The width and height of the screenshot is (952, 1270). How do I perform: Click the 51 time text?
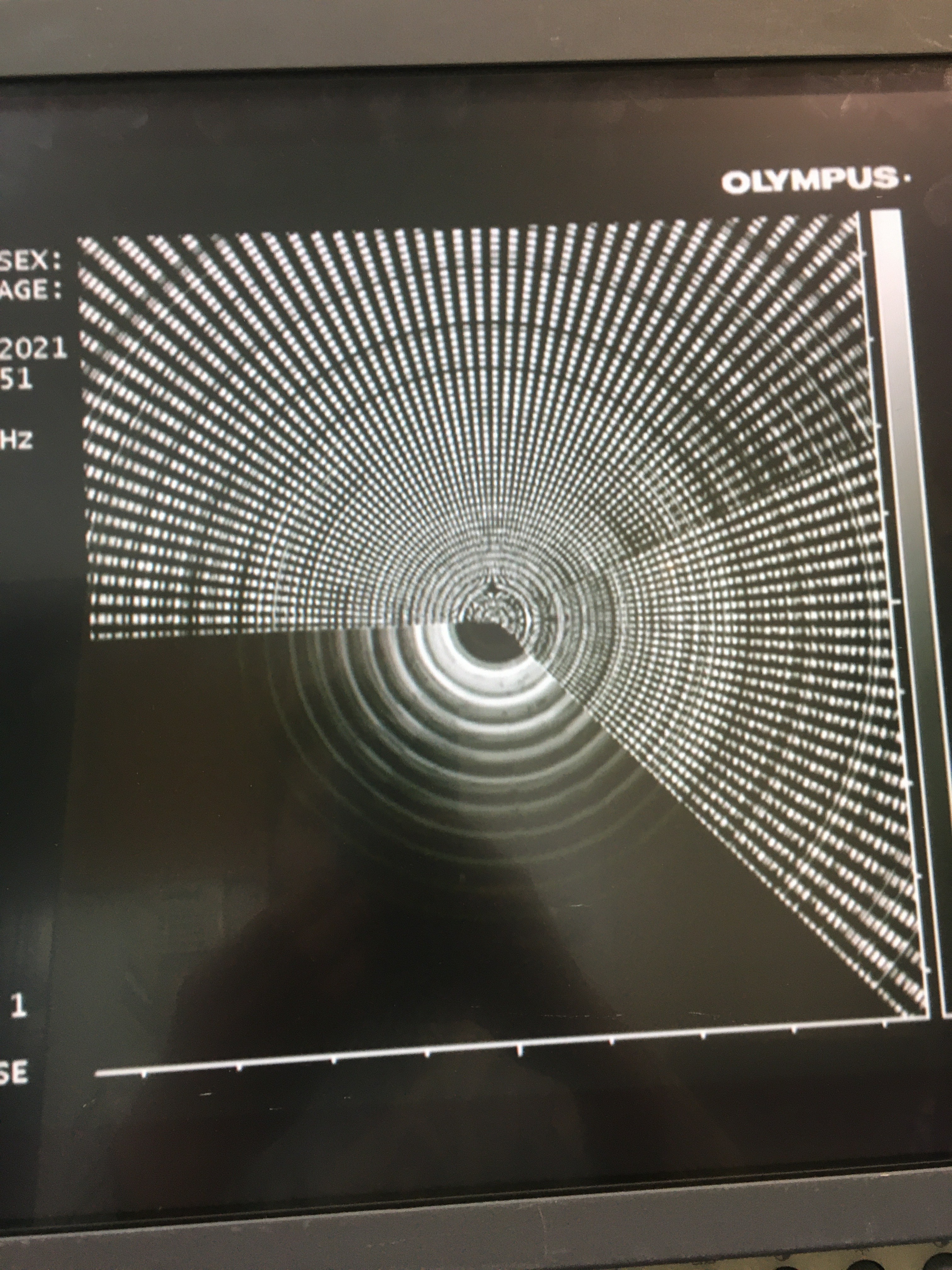pos(16,380)
